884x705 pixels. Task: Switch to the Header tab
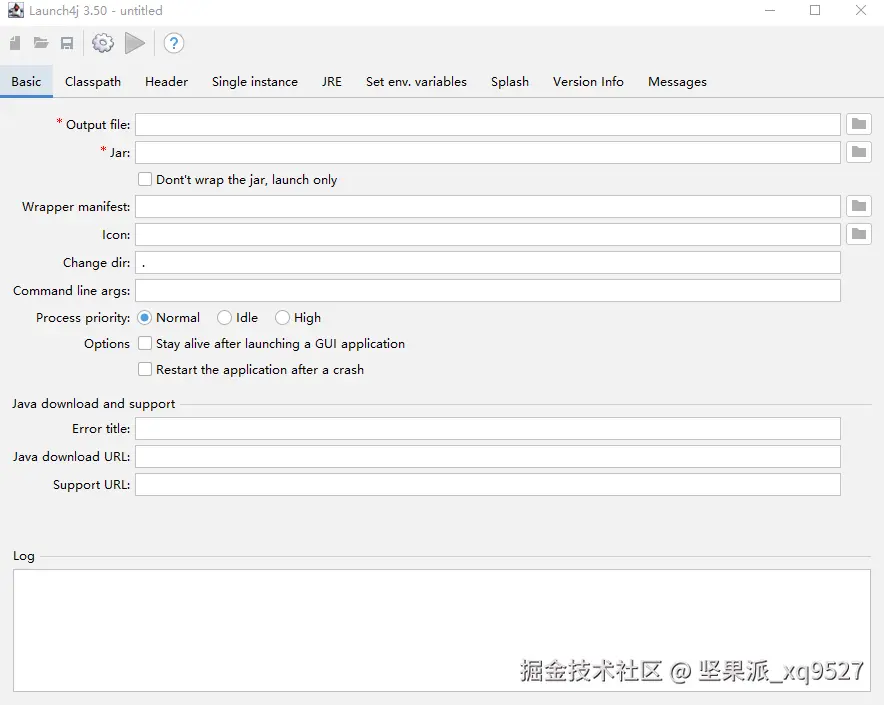[x=166, y=82]
